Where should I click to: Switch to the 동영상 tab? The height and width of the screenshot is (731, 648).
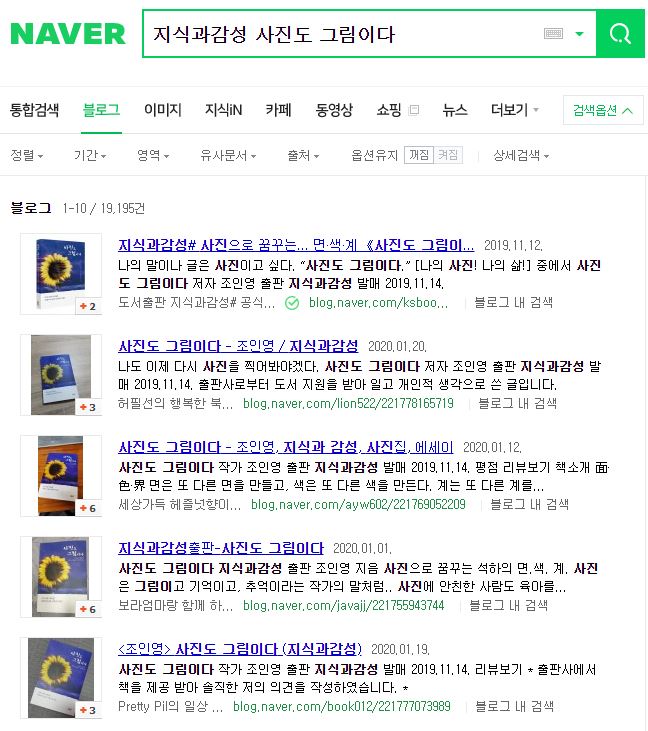coord(334,110)
